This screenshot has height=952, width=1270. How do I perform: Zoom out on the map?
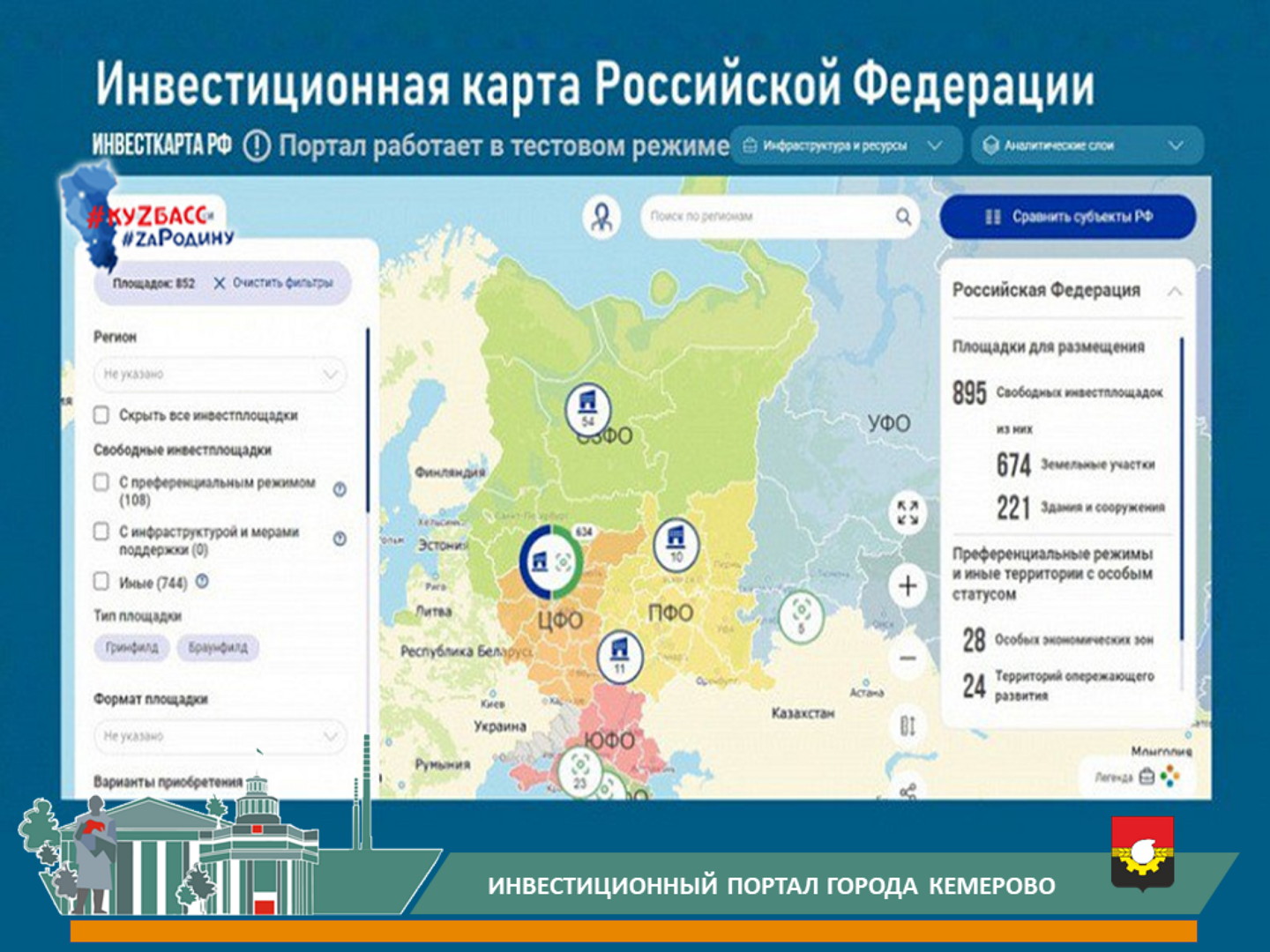click(x=908, y=658)
